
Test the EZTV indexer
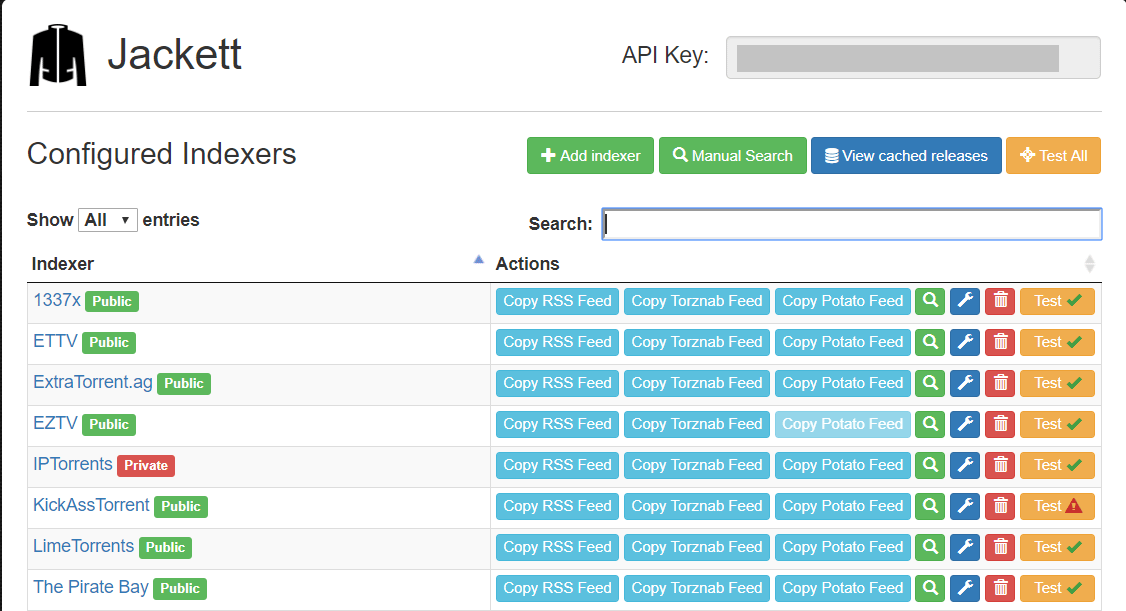(x=1057, y=424)
